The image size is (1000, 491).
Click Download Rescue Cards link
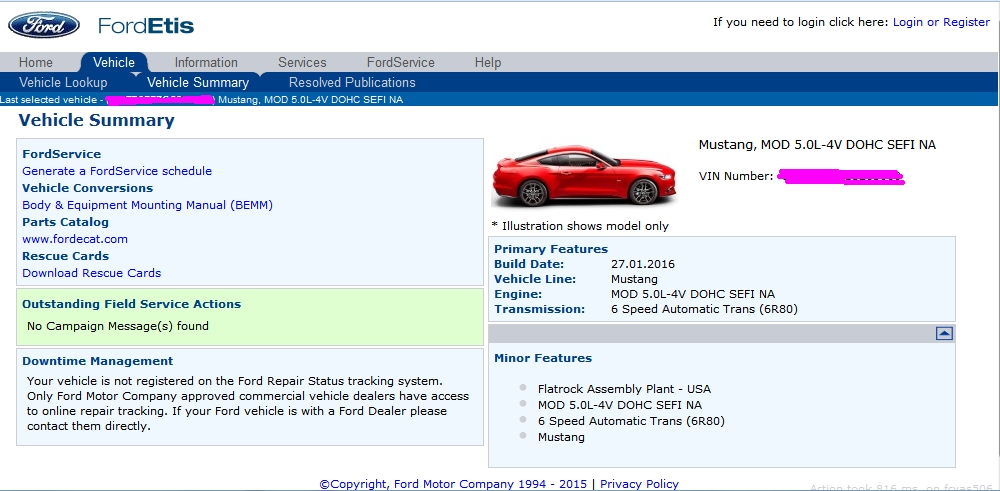tap(91, 273)
